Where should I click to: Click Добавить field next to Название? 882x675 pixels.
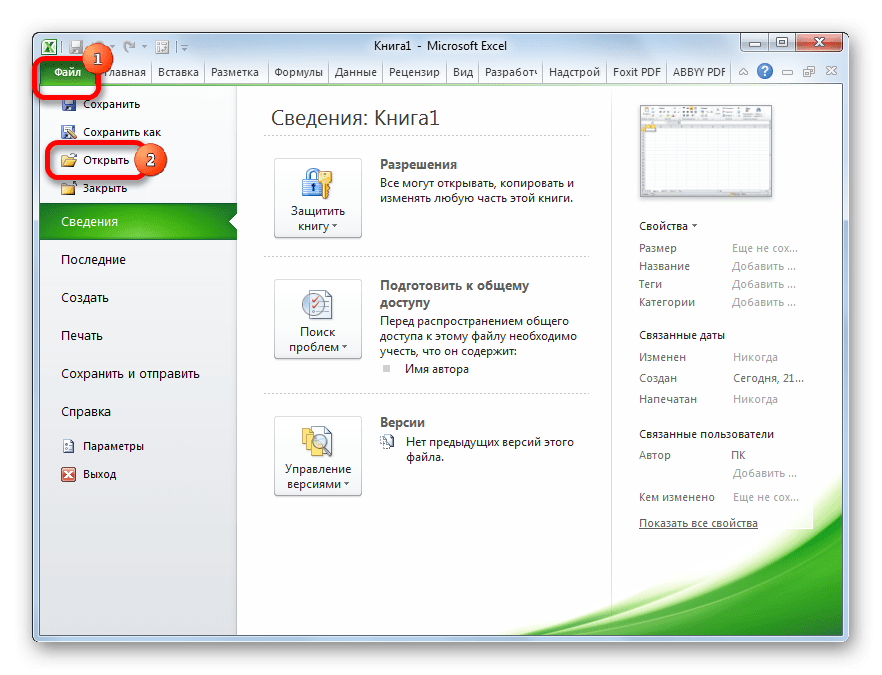[x=763, y=266]
